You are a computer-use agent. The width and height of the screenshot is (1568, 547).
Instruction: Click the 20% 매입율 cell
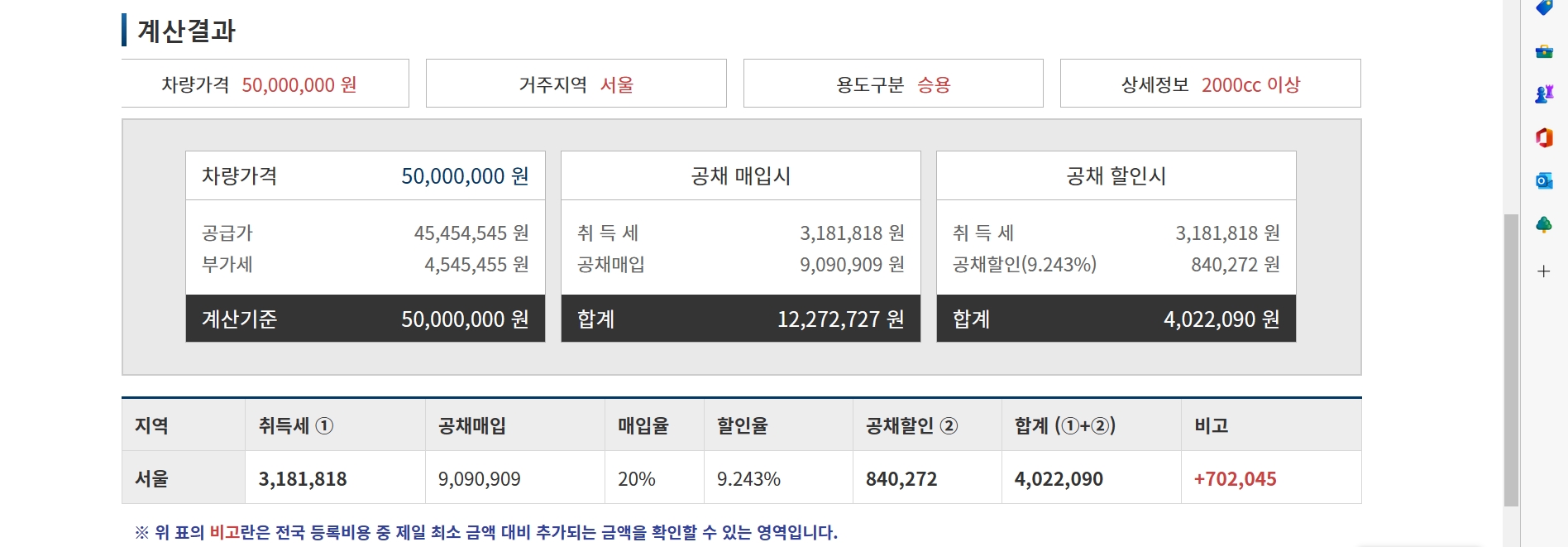tap(654, 478)
